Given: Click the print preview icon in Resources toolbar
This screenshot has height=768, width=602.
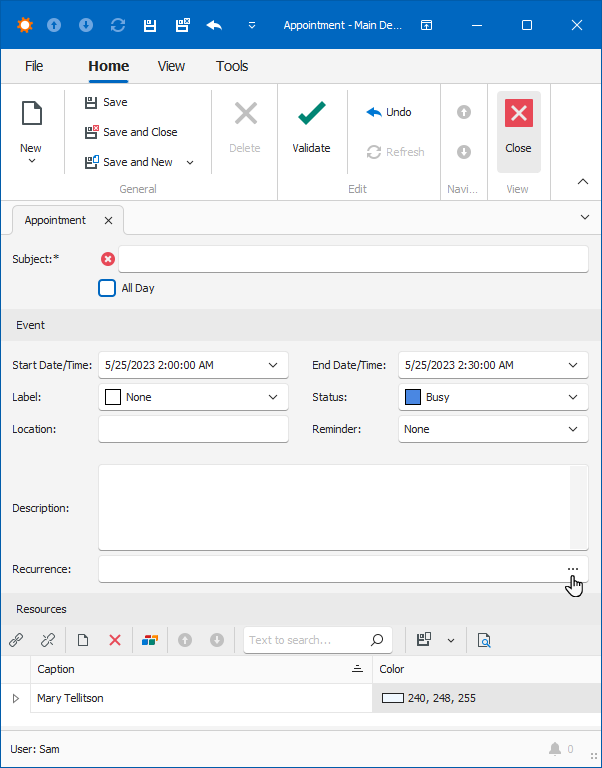Looking at the screenshot, I should pos(484,640).
